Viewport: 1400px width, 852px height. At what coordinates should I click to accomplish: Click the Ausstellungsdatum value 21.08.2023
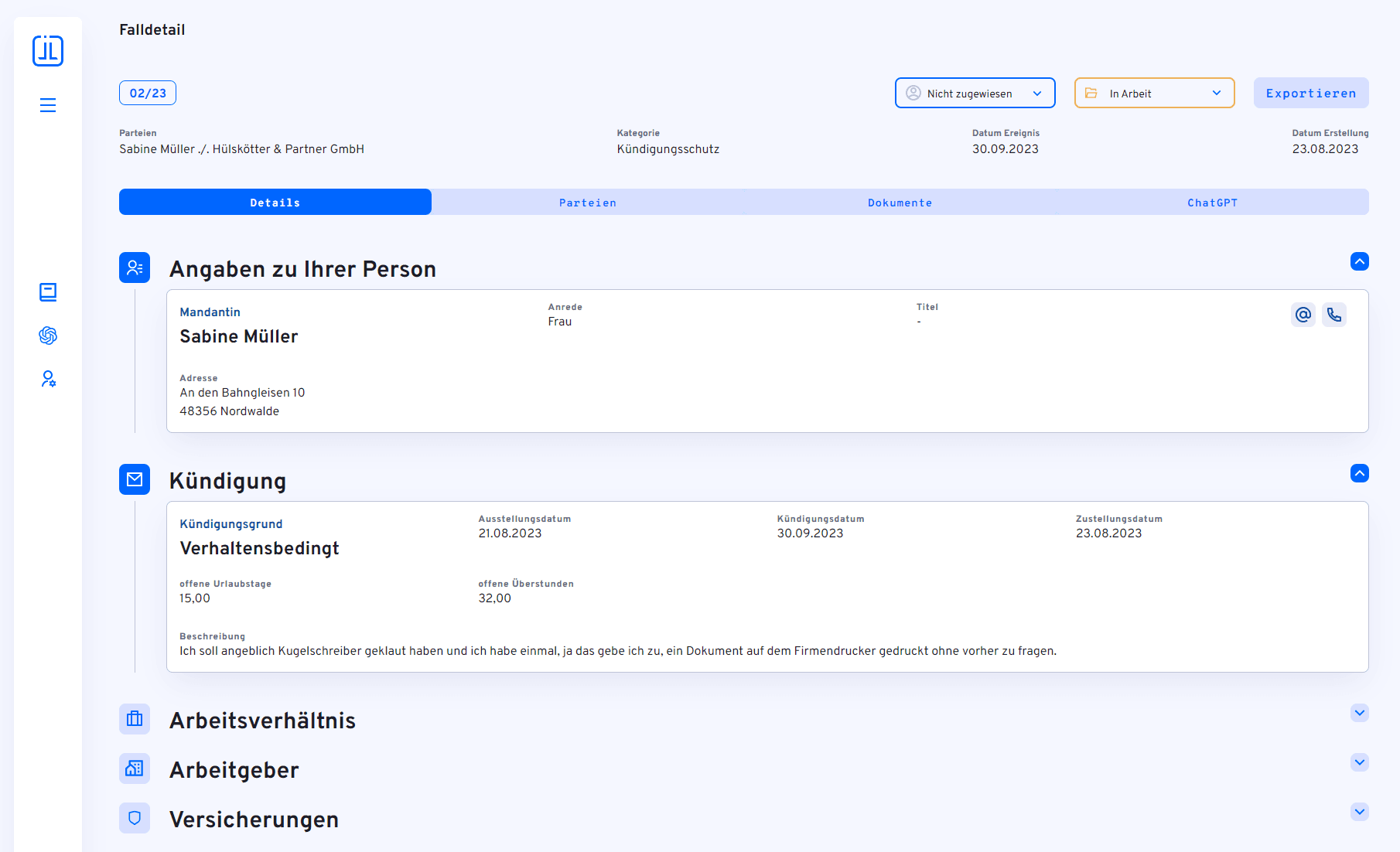click(x=510, y=533)
